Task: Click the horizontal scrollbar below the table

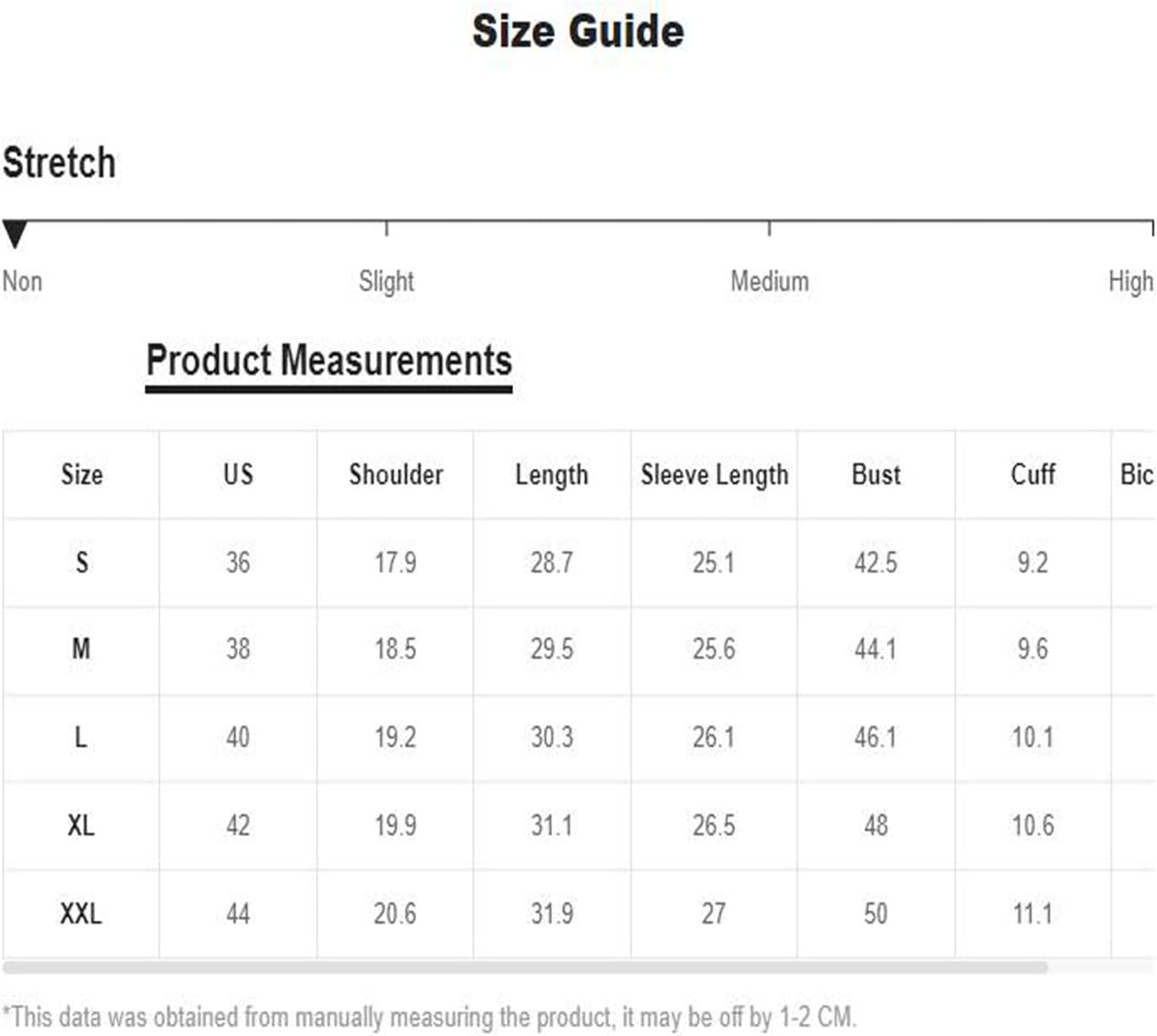Action: (x=525, y=967)
